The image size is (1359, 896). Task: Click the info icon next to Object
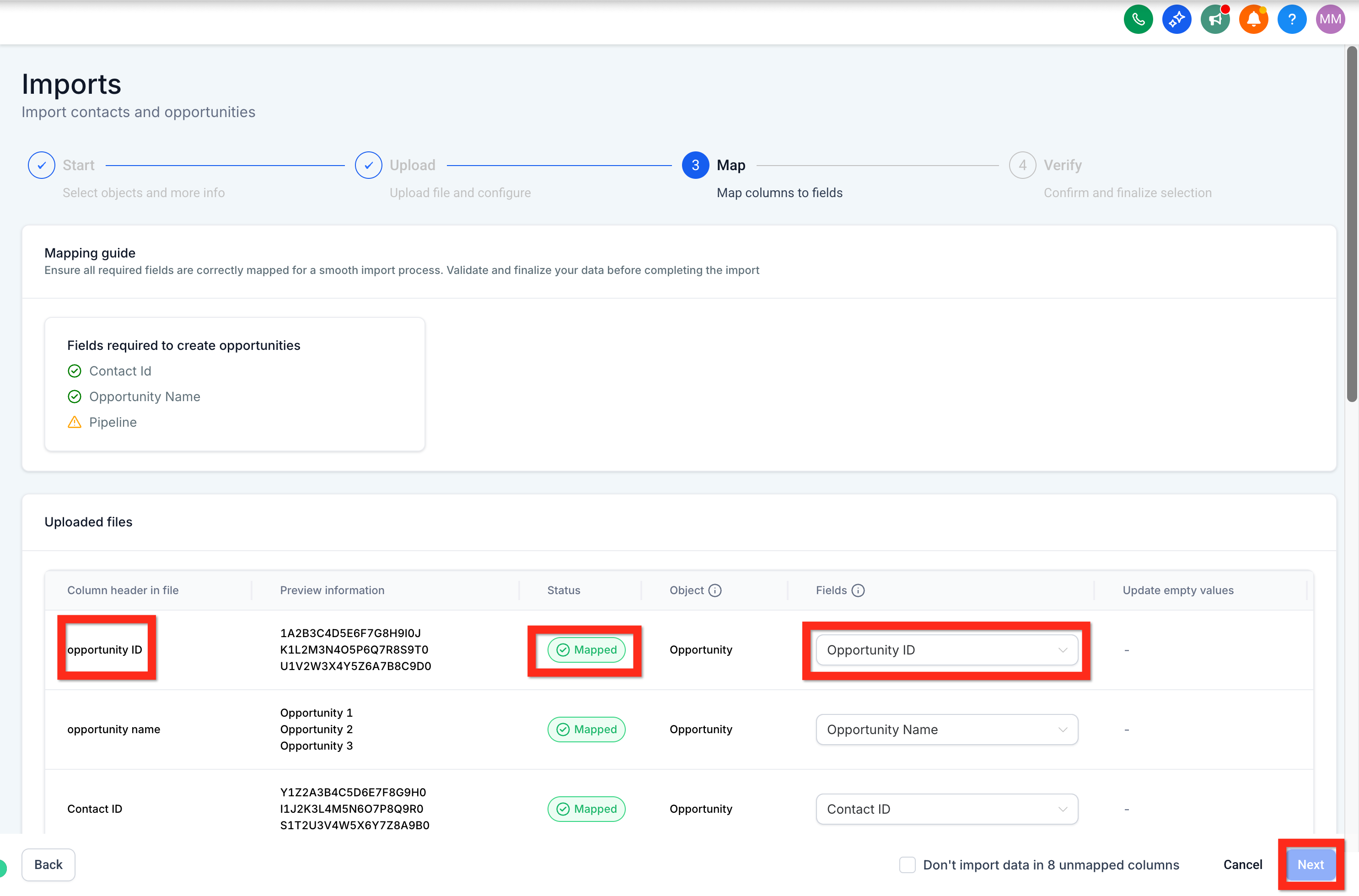pyautogui.click(x=715, y=590)
